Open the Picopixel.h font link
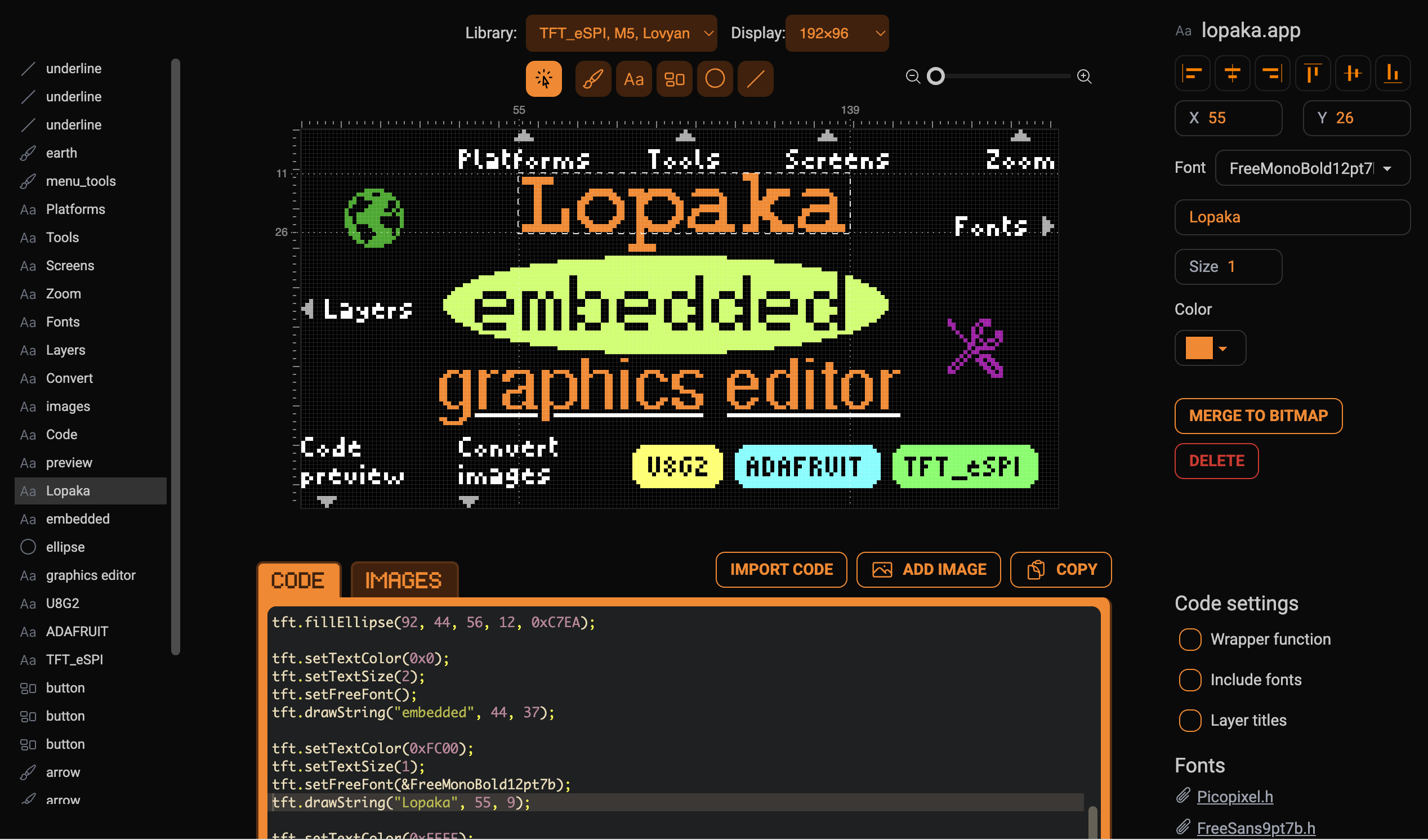 pyautogui.click(x=1235, y=797)
